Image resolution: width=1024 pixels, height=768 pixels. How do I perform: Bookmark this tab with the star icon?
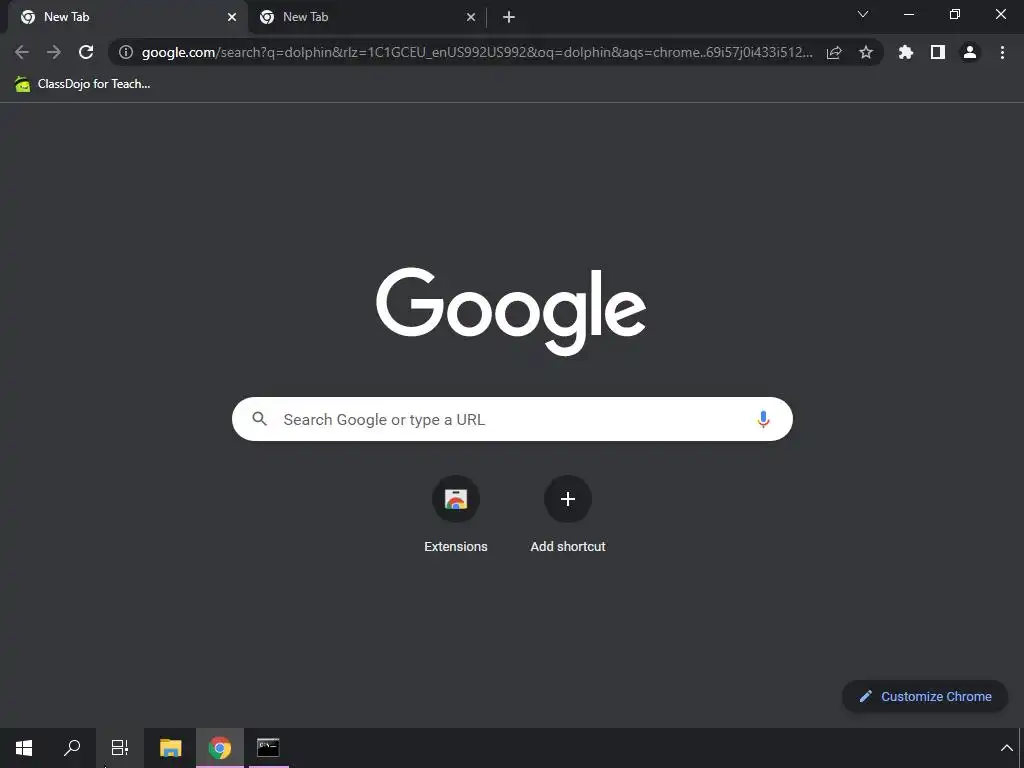point(866,52)
